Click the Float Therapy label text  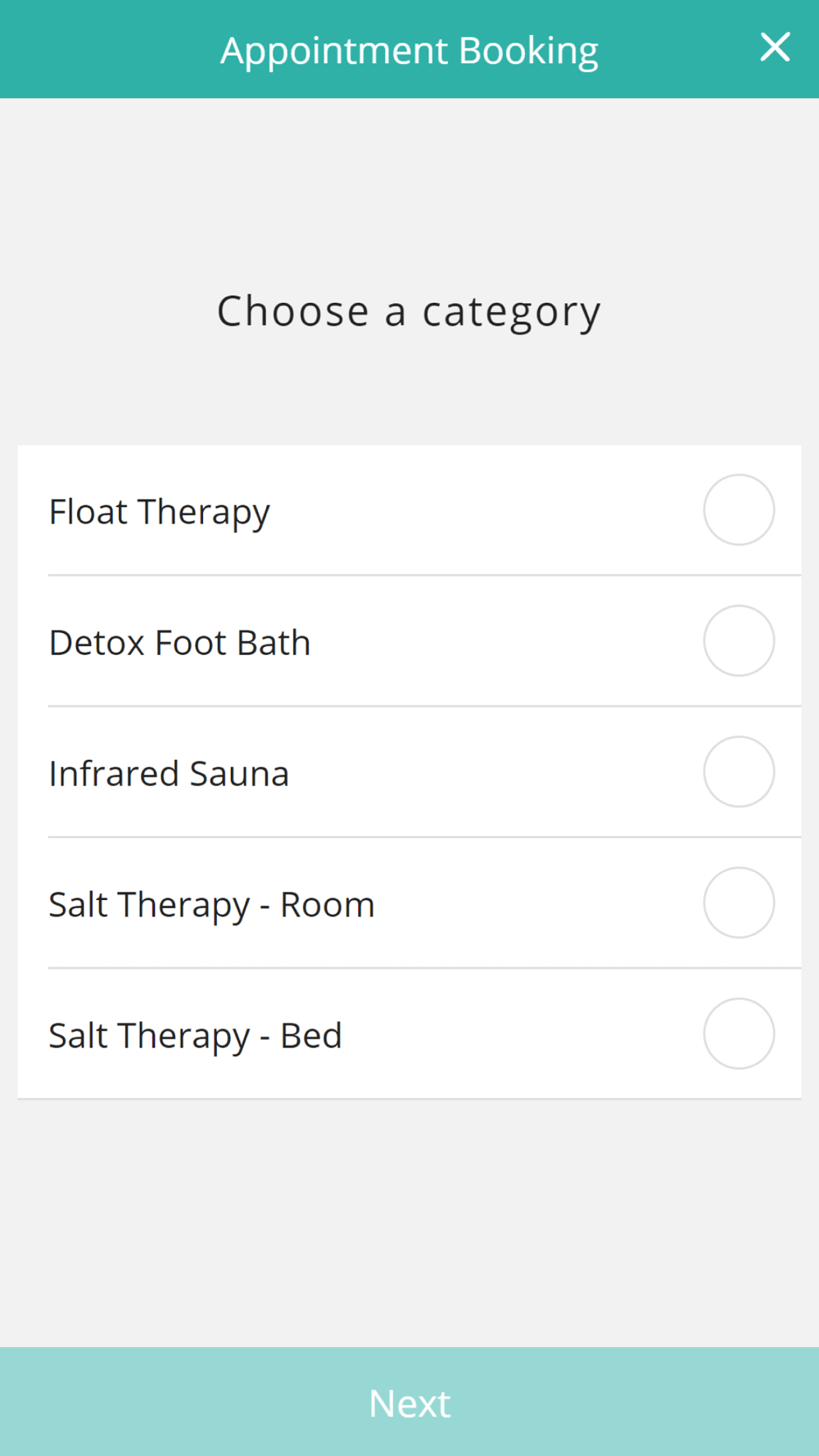pyautogui.click(x=159, y=513)
